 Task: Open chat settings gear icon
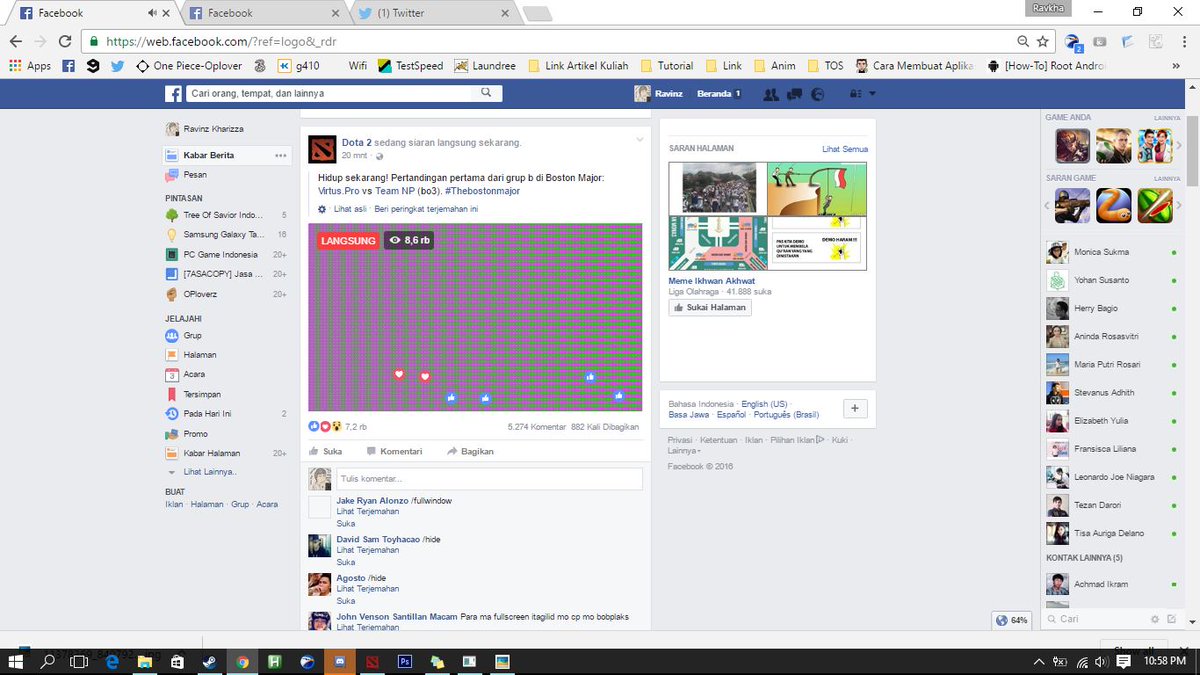tap(1155, 619)
